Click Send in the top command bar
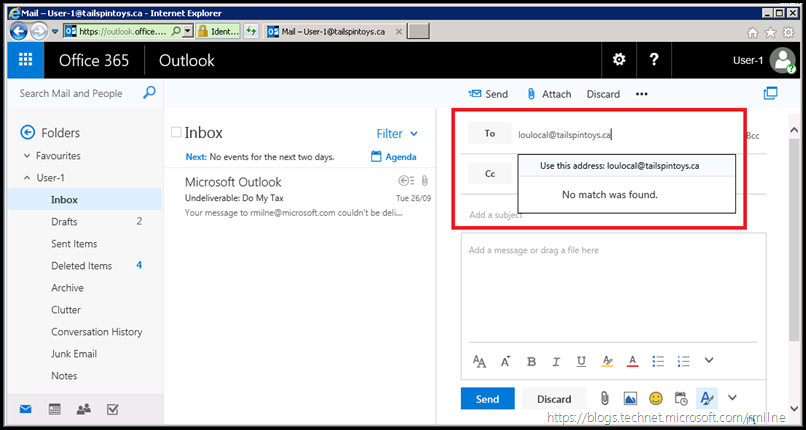 coord(488,94)
